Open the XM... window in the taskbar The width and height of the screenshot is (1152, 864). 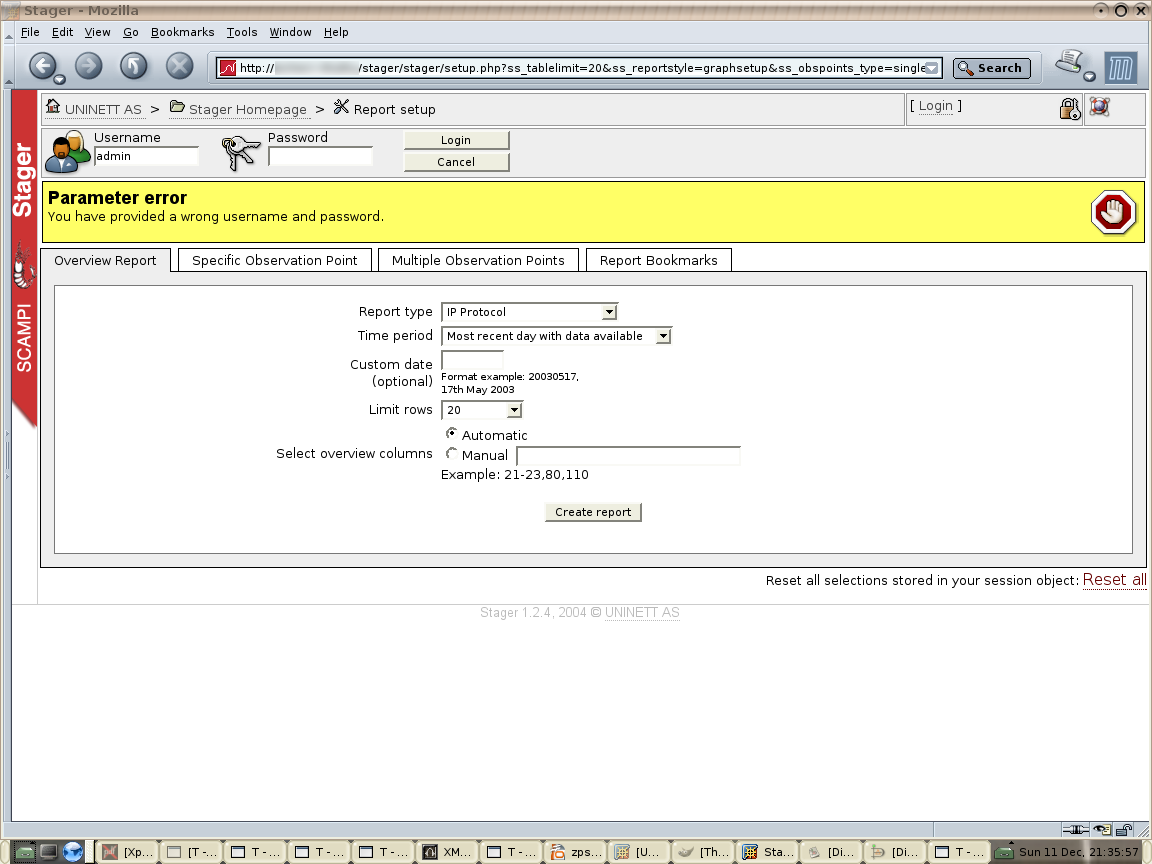coord(447,852)
